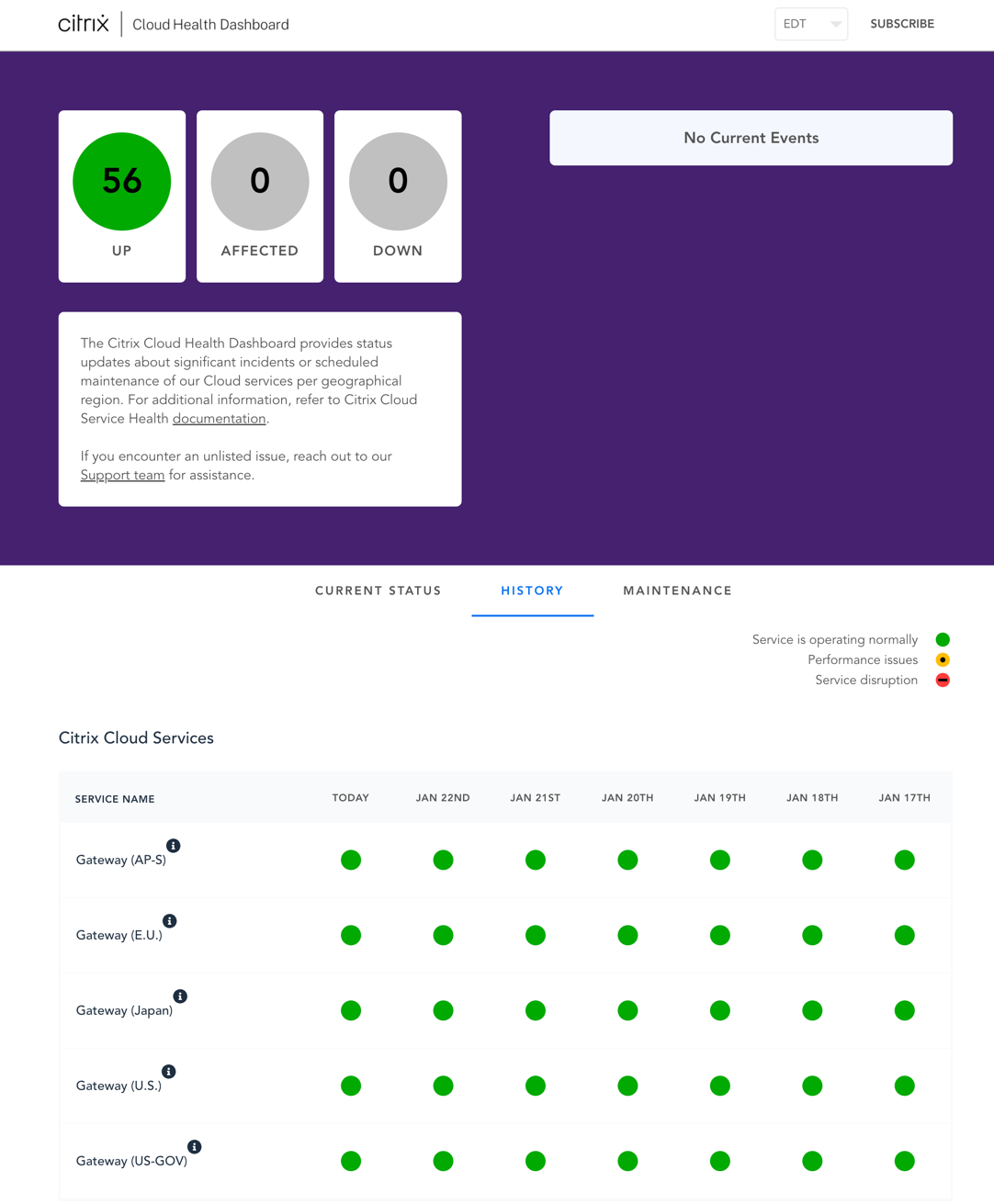The image size is (994, 1204).
Task: Click Gateway (U.S.) status dot for Today
Action: pos(351,1086)
